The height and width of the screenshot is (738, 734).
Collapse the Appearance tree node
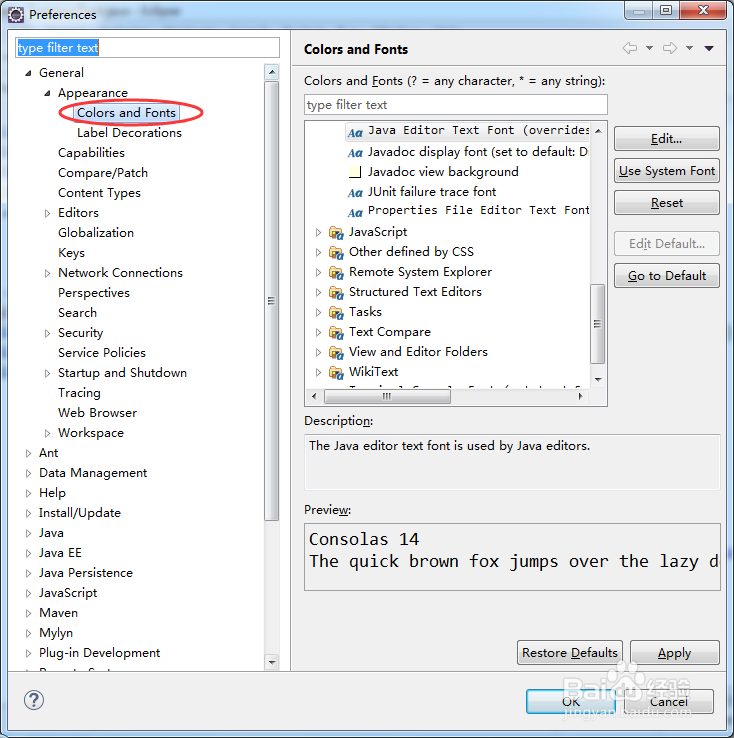point(47,94)
